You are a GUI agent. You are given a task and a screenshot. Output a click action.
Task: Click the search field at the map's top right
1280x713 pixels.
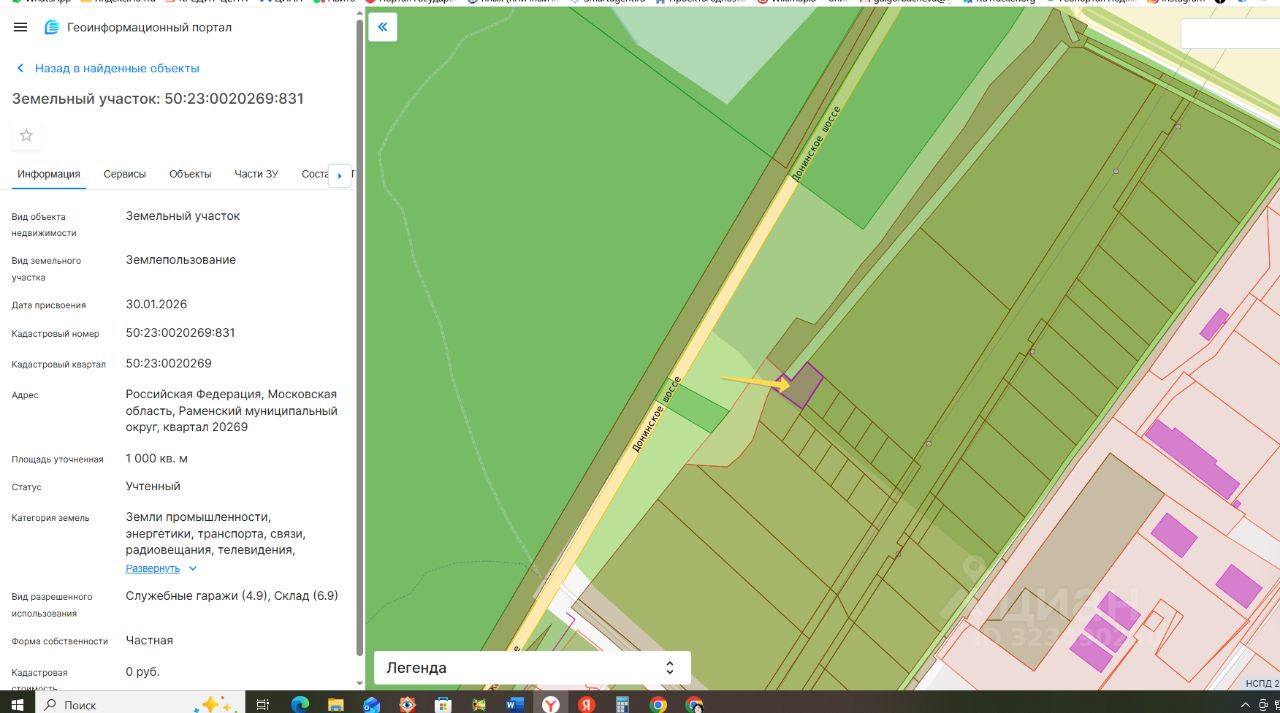click(x=1230, y=34)
